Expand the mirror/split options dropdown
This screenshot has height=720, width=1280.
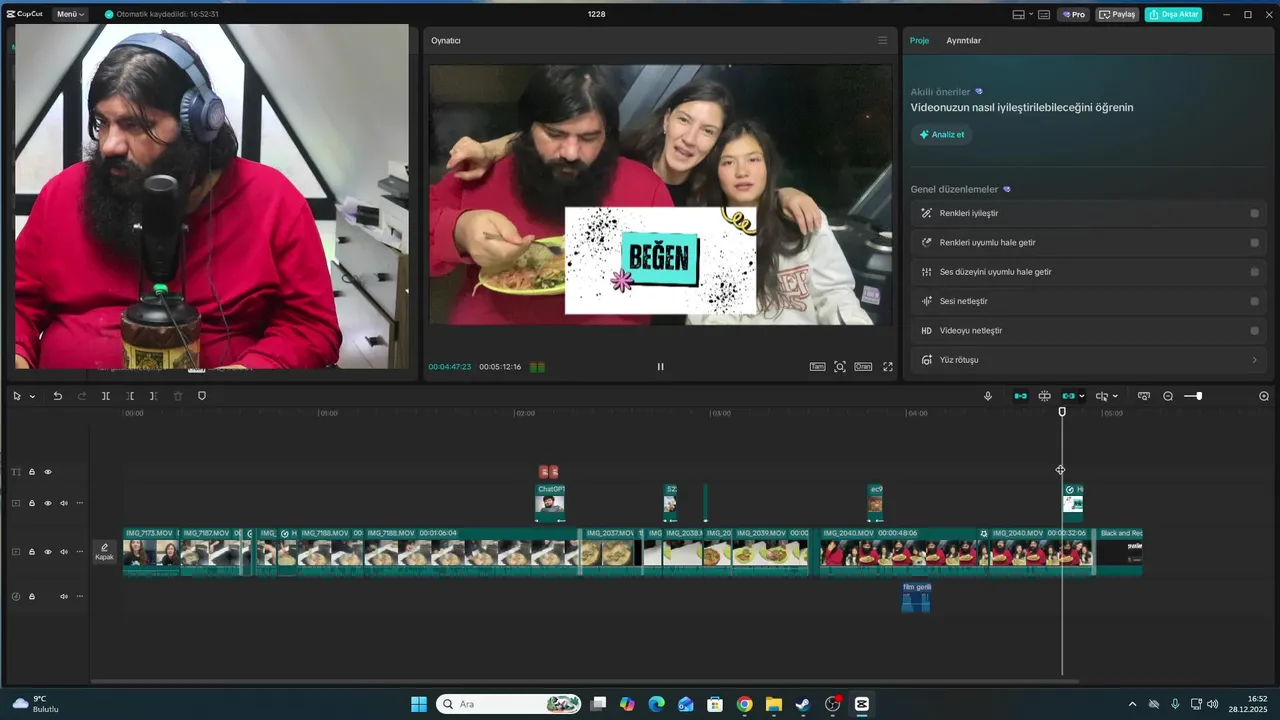(1115, 397)
